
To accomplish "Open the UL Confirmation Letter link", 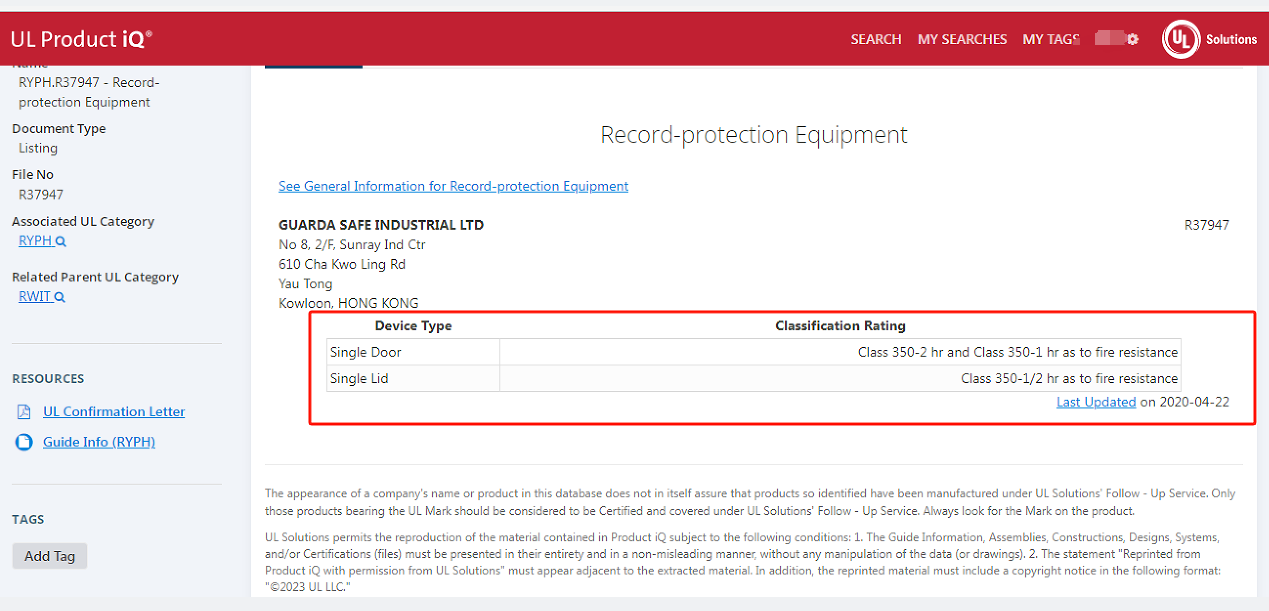I will pos(114,412).
